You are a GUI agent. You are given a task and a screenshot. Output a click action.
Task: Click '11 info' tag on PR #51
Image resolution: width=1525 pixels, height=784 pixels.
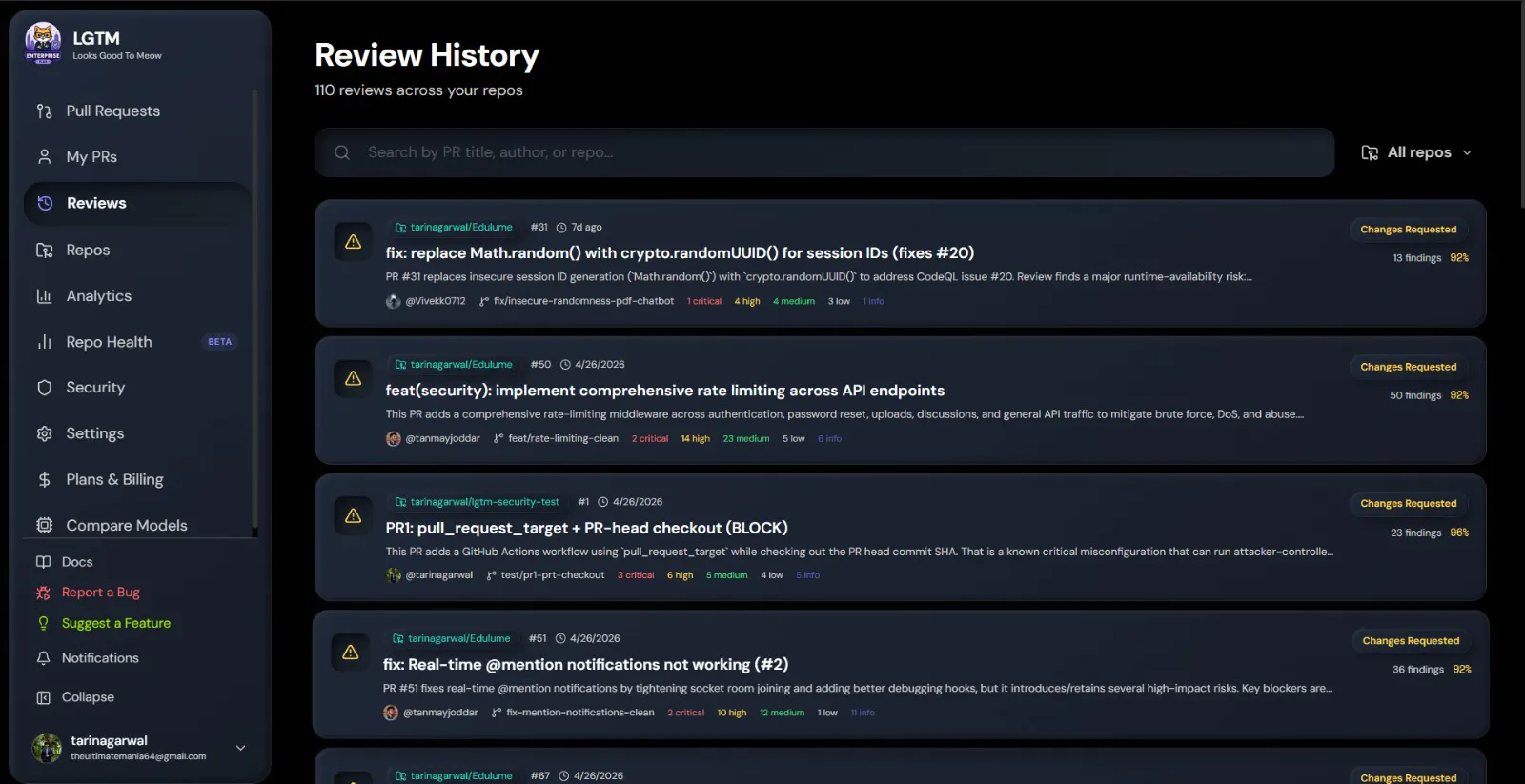[863, 713]
